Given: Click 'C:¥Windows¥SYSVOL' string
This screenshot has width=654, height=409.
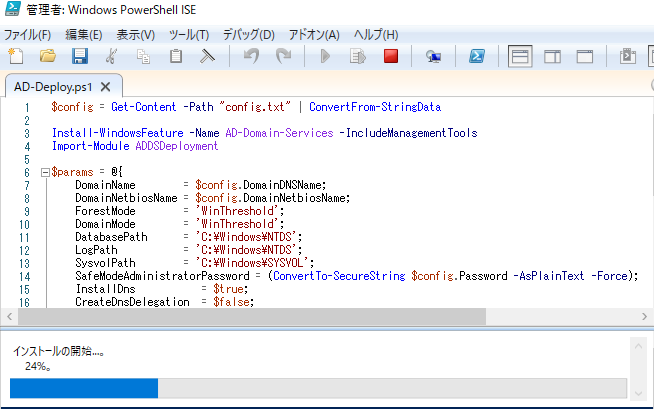Looking at the screenshot, I should click(252, 263).
